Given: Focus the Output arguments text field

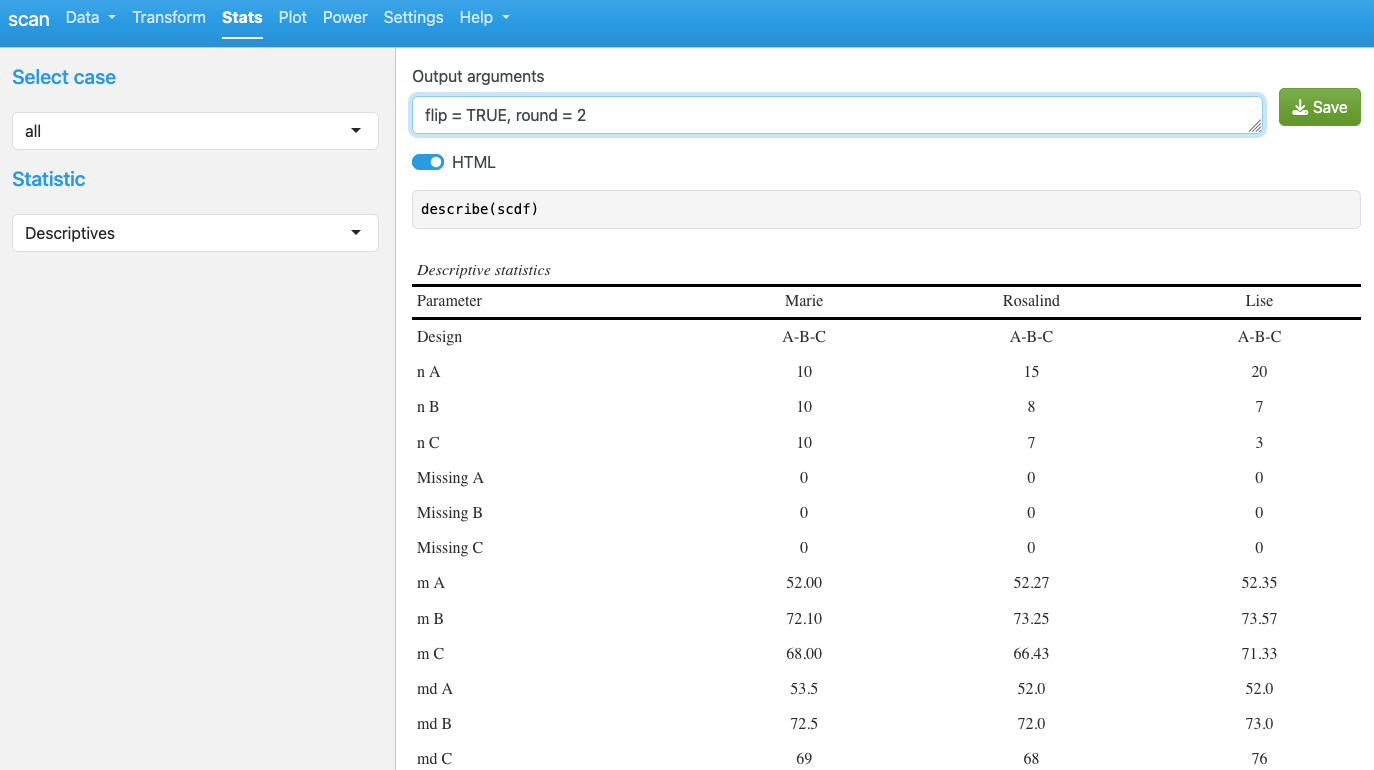Looking at the screenshot, I should tap(835, 115).
